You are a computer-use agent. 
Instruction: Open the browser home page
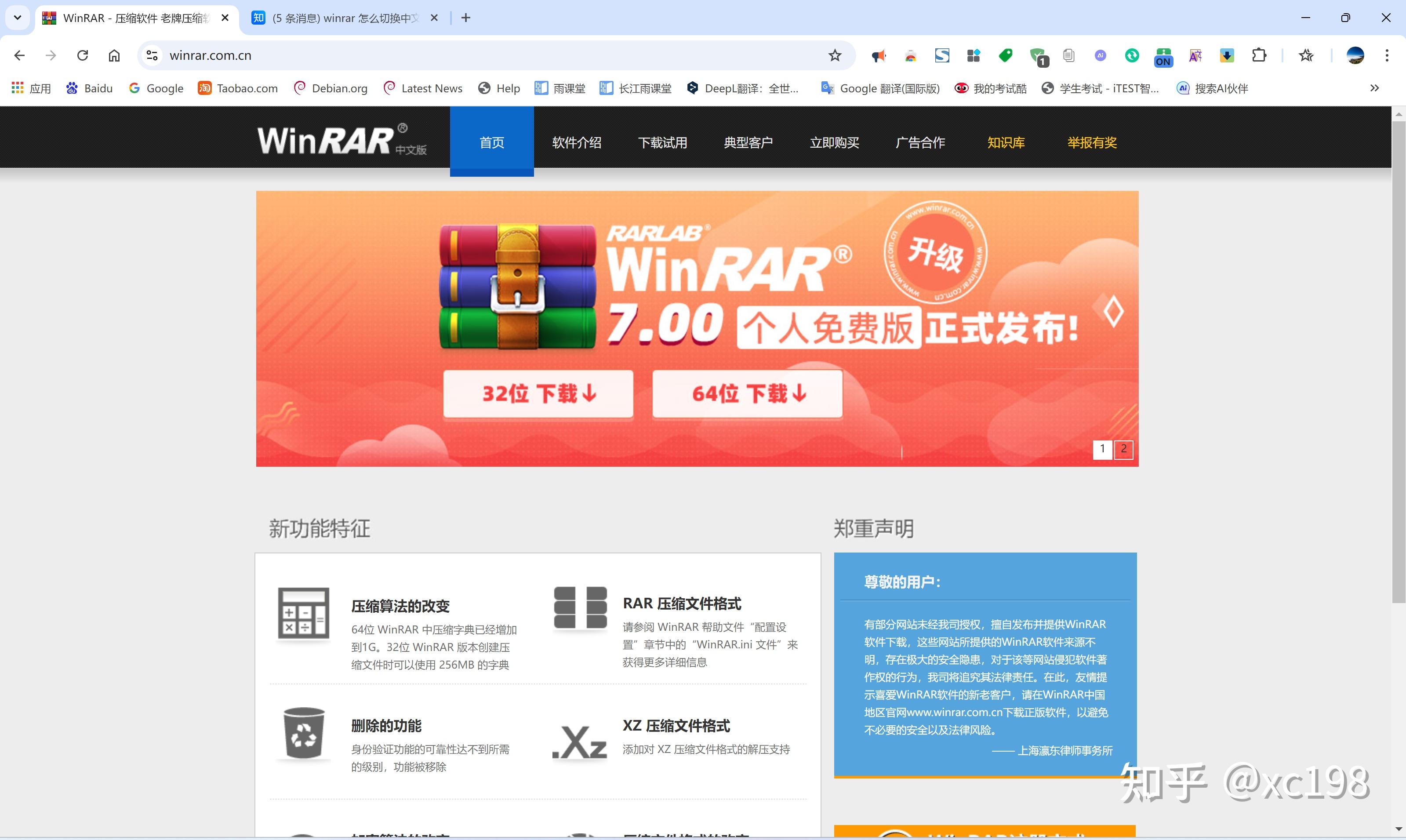[114, 55]
